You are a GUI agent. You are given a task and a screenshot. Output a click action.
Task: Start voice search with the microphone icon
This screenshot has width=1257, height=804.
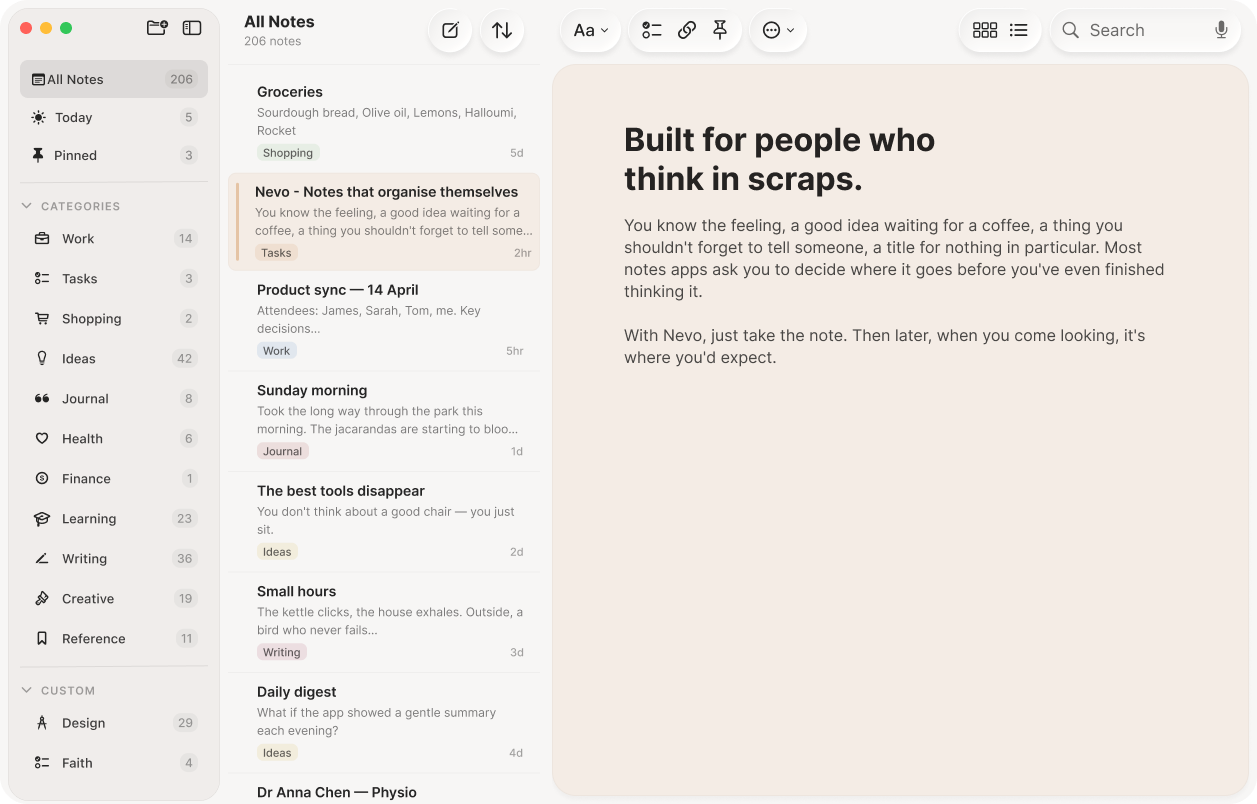point(1221,30)
